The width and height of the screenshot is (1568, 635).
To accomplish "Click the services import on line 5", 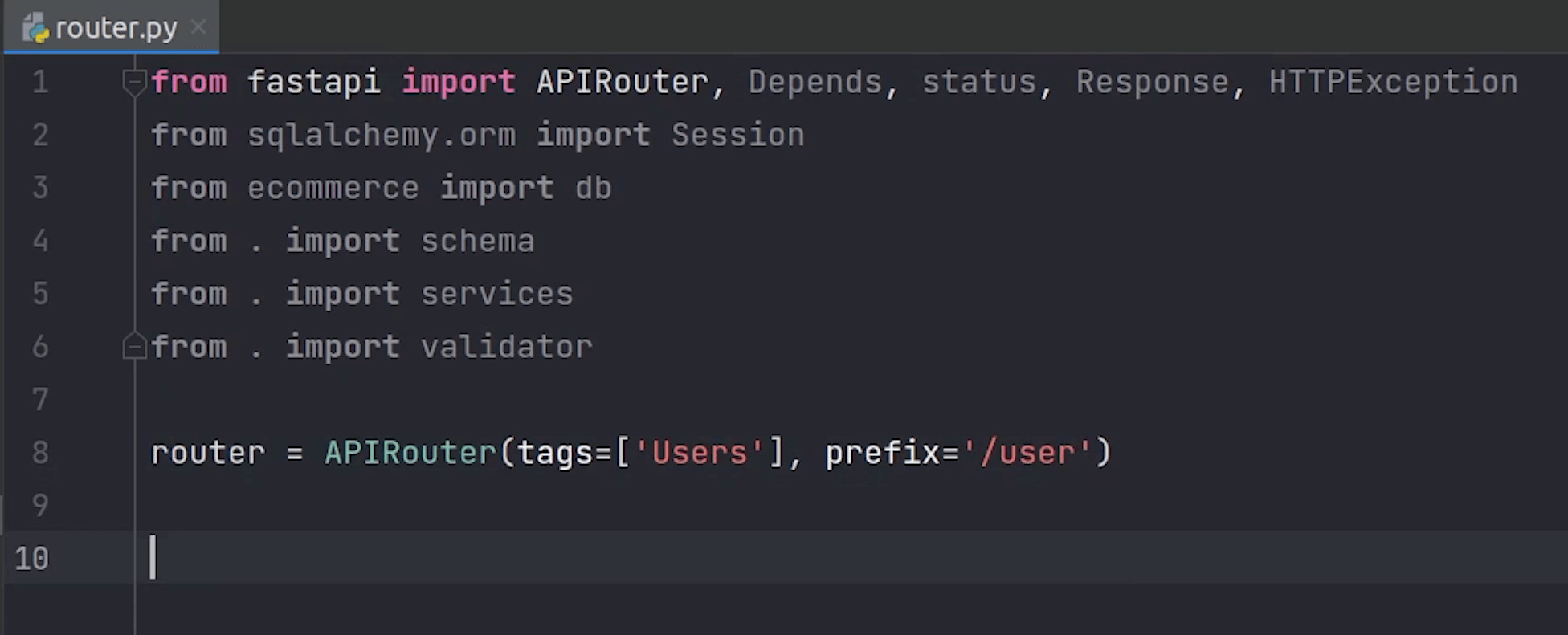I will [496, 294].
